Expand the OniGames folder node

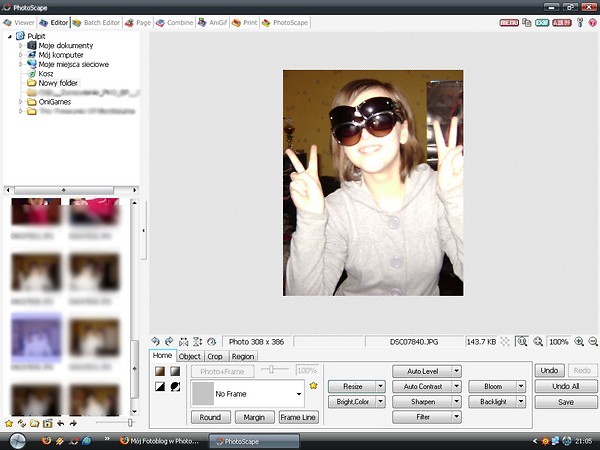tap(21, 102)
